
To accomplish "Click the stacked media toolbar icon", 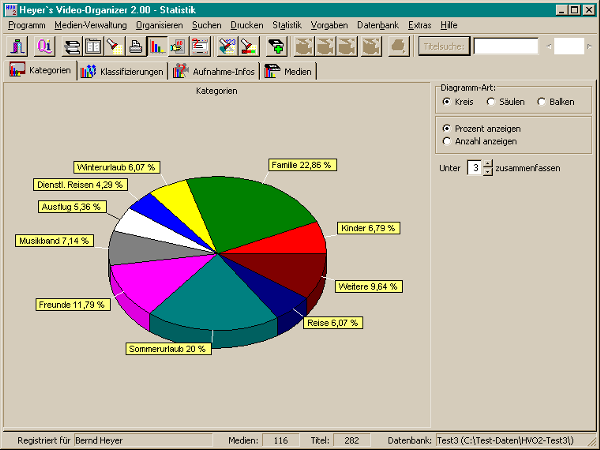I will coord(71,45).
